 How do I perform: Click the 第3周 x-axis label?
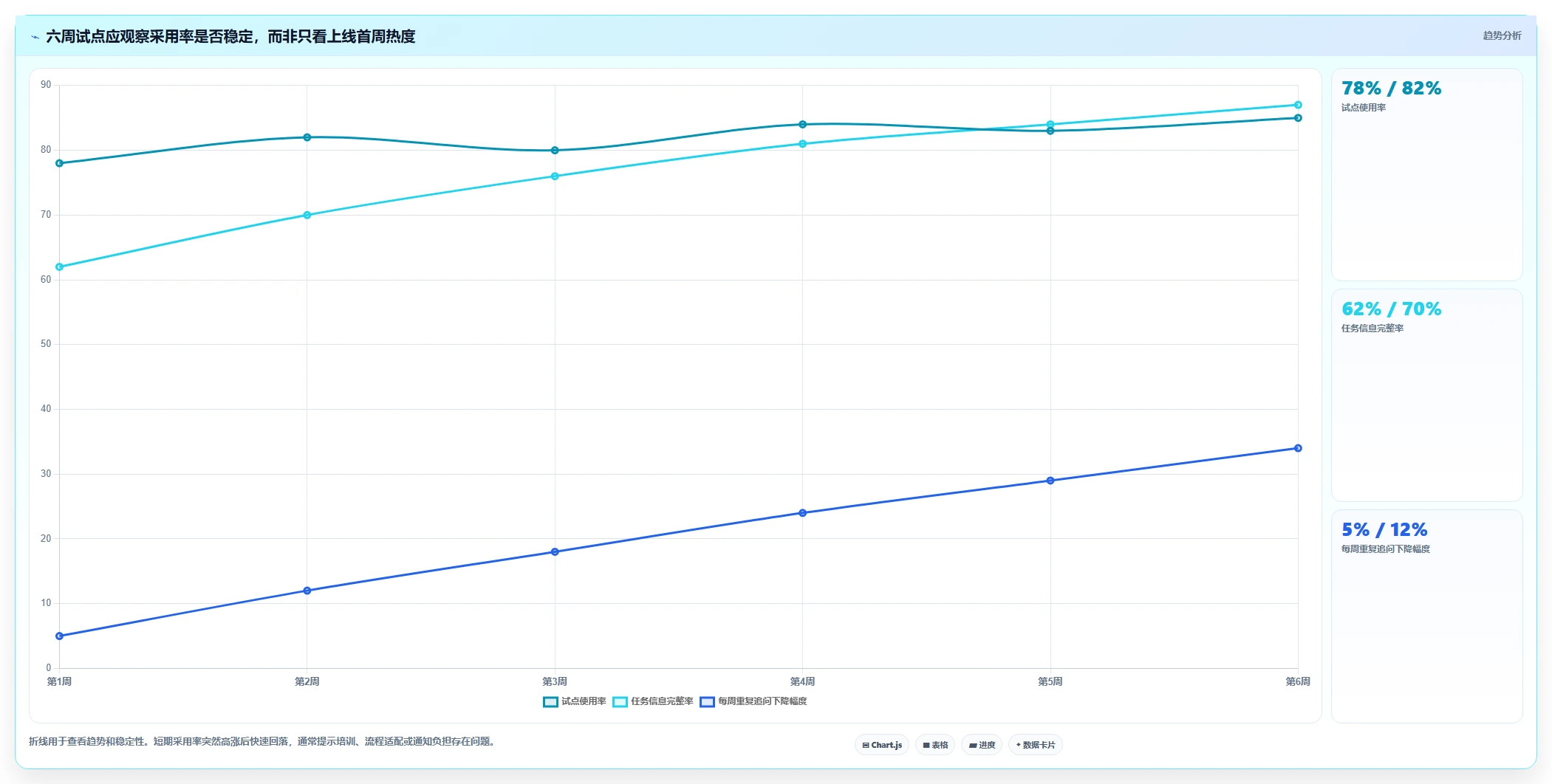tap(555, 681)
